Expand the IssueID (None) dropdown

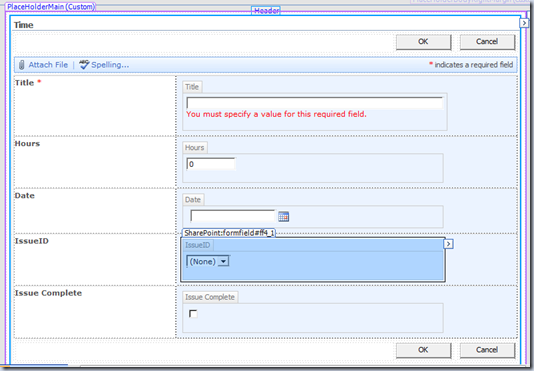[x=223, y=261]
